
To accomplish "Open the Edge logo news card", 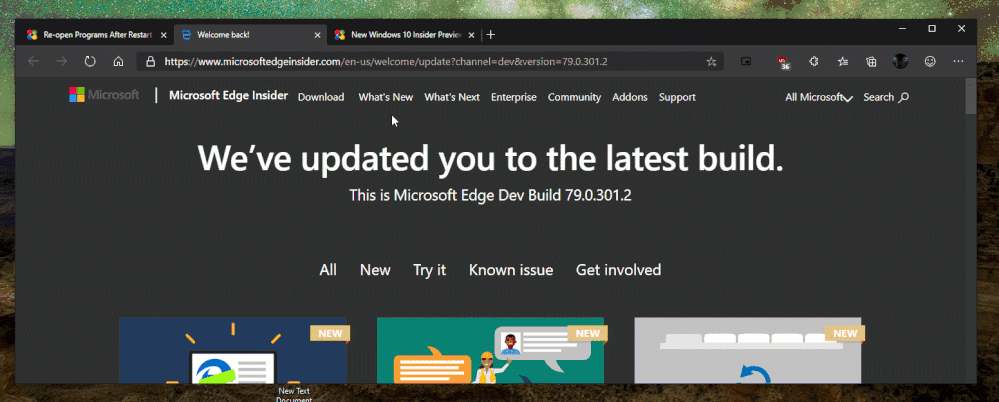I will [x=233, y=350].
